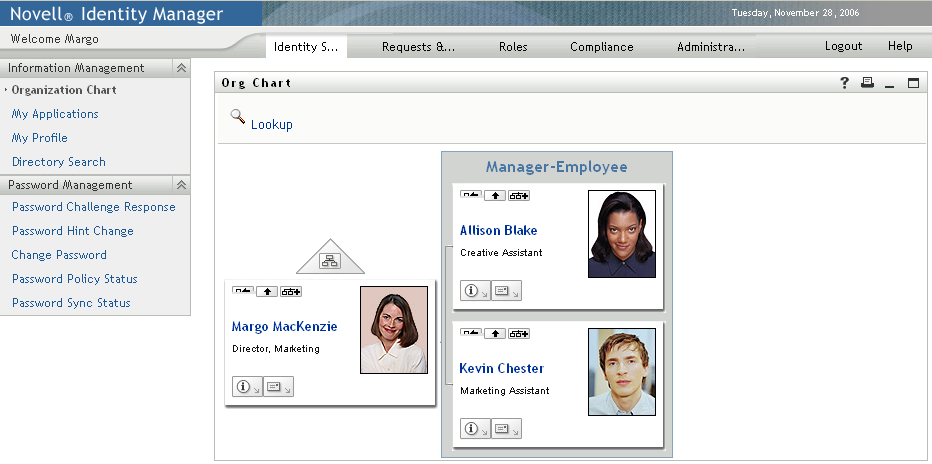Viewport: 932px width, 464px height.
Task: Open Org Chart help question mark
Action: tap(844, 83)
